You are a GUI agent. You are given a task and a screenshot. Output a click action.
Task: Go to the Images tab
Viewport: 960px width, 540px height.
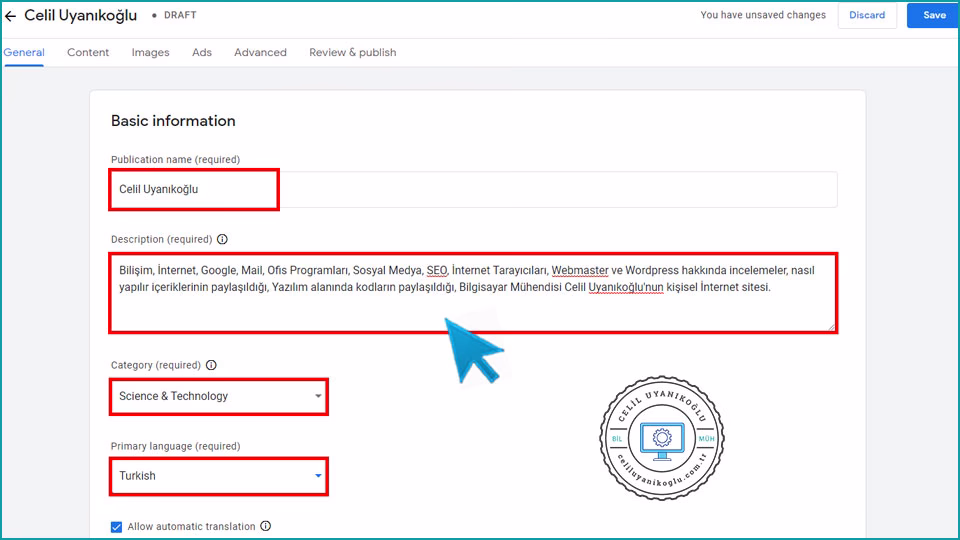click(150, 52)
